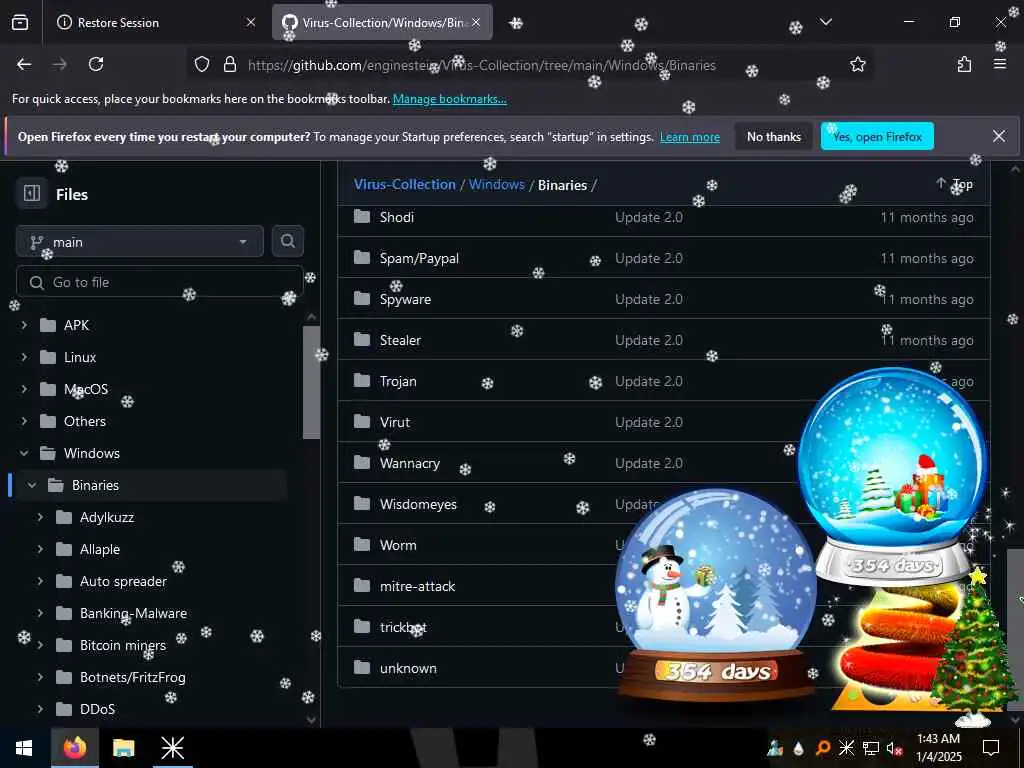
Task: Switch to Firefox in the taskbar
Action: (x=75, y=748)
